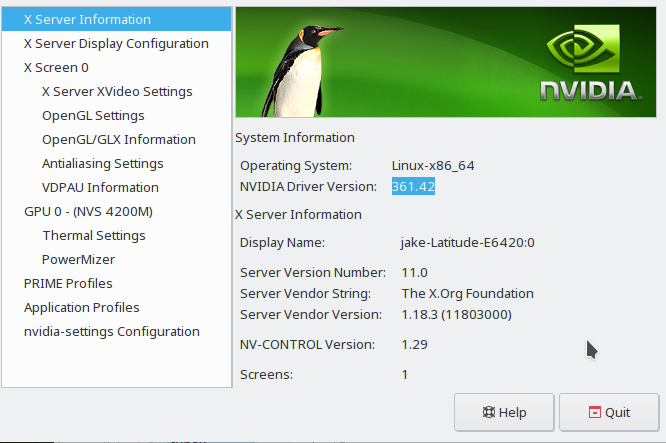Open VDPAU Information page
This screenshot has width=666, height=443.
click(x=100, y=188)
